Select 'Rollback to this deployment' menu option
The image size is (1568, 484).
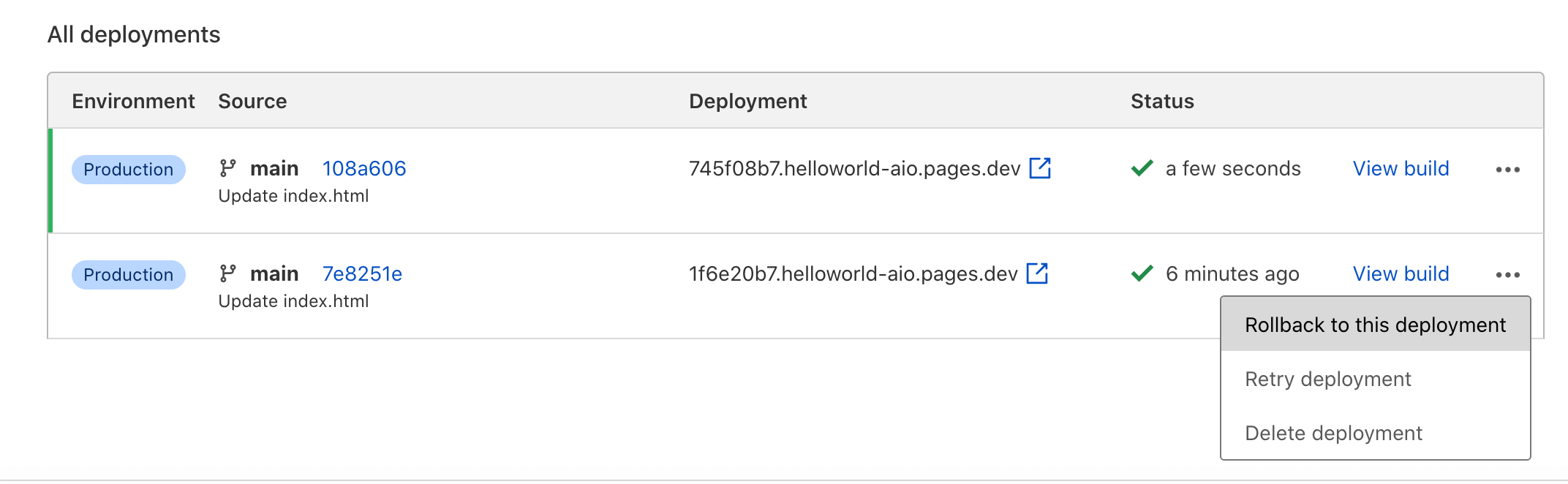1375,325
